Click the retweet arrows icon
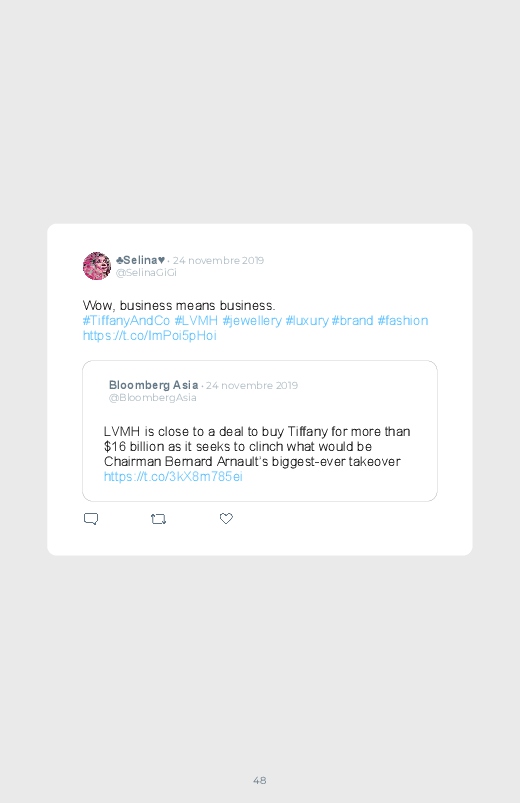 pos(158,519)
